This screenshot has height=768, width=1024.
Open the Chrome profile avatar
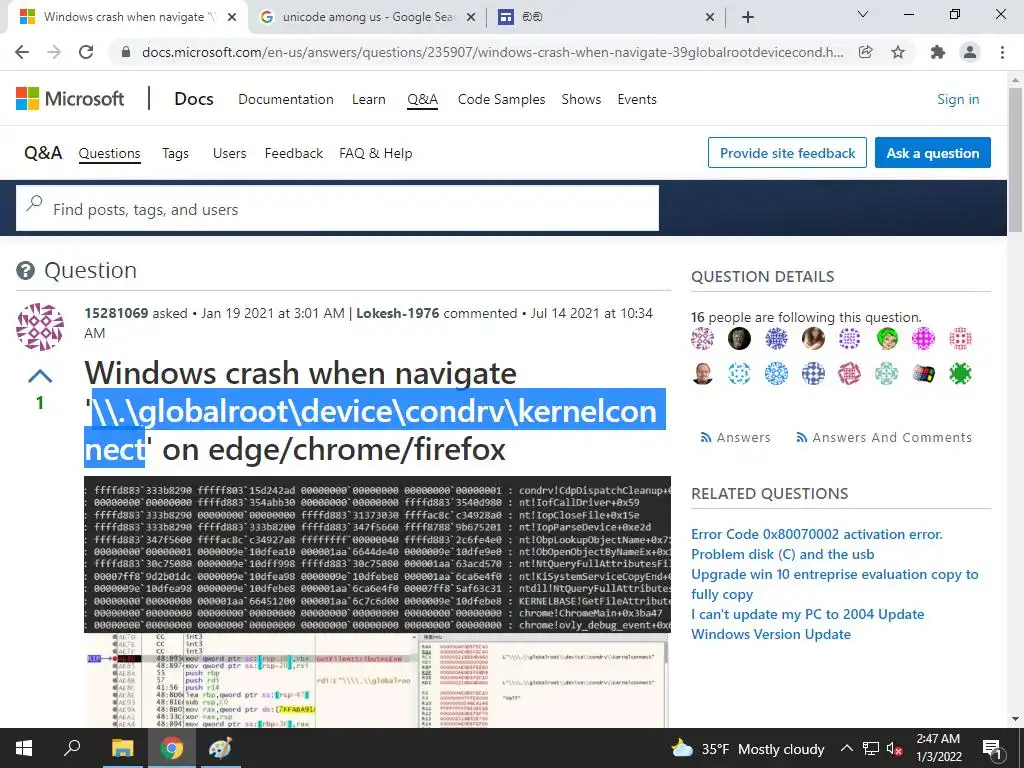(970, 52)
